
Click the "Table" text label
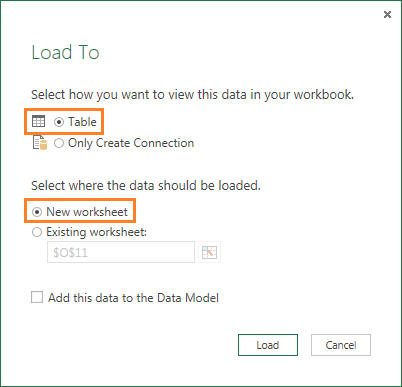tap(82, 122)
